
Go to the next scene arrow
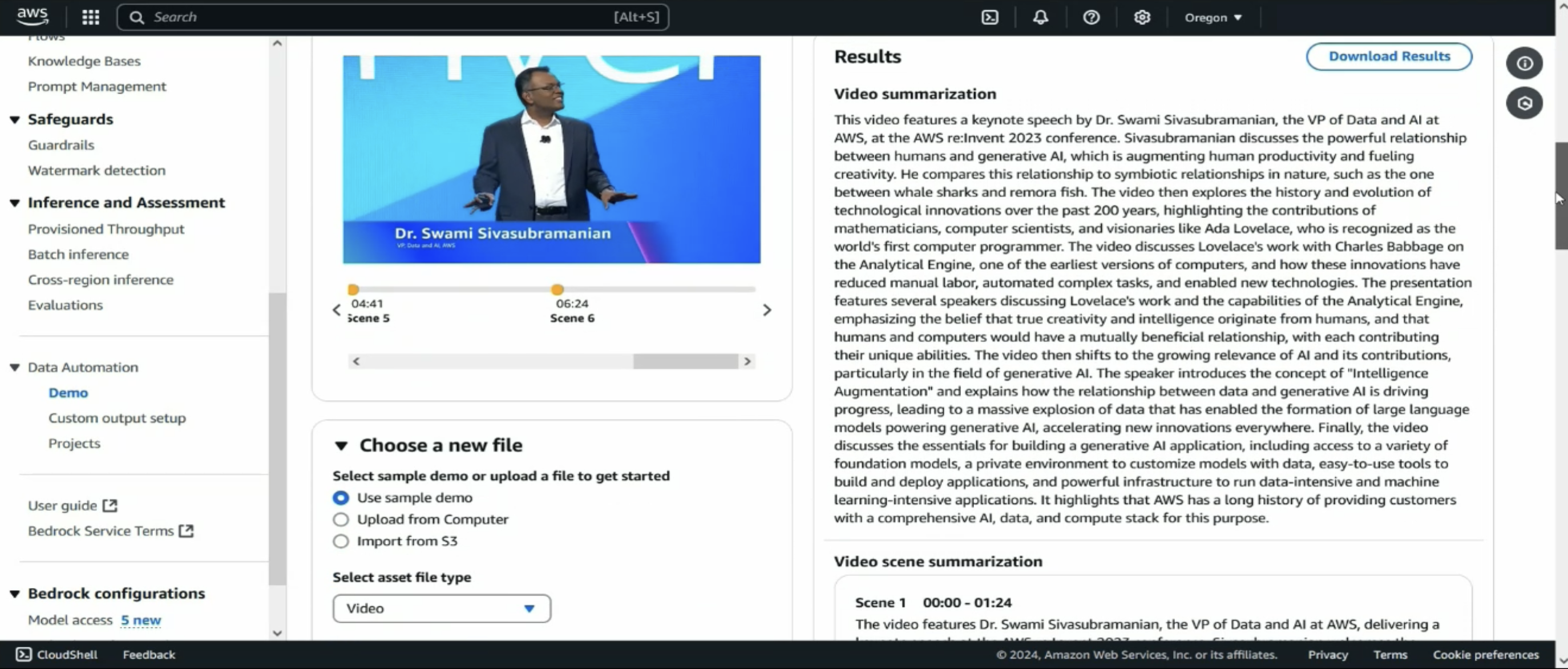(x=766, y=311)
